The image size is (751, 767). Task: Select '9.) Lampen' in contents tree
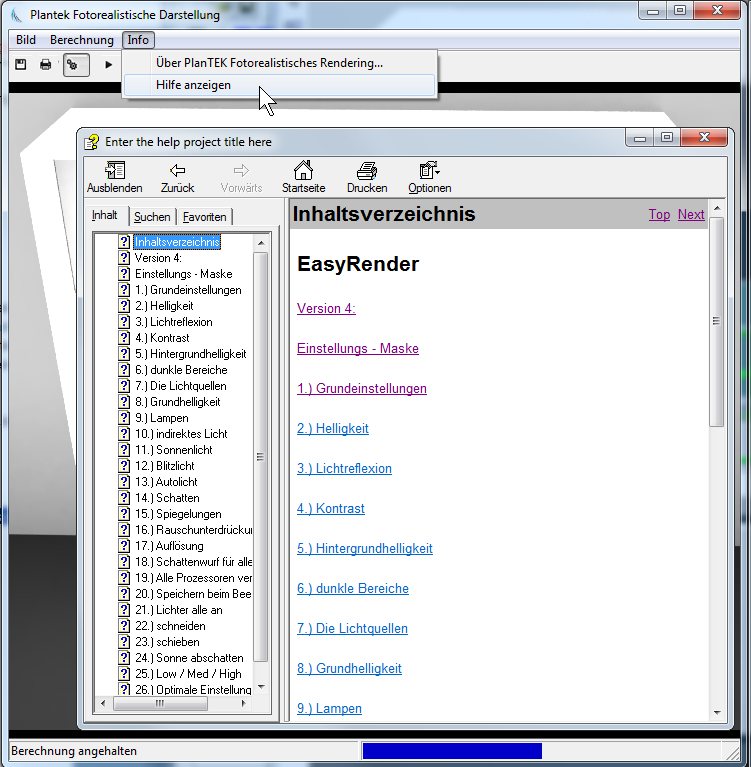(x=161, y=418)
